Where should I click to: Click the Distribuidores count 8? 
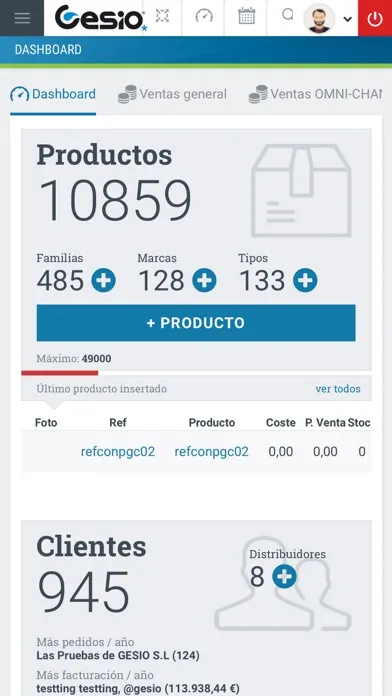coord(257,577)
